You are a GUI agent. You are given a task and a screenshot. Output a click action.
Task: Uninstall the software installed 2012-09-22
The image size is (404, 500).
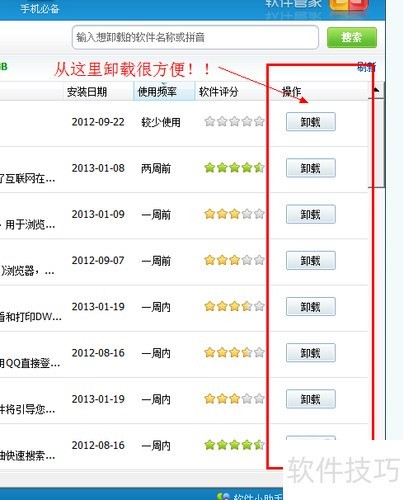[311, 122]
